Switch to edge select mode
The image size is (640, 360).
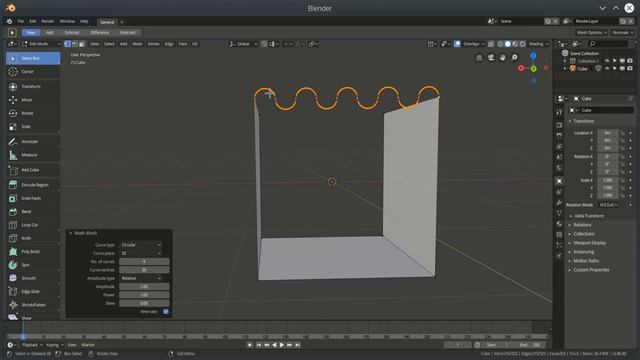pyautogui.click(x=74, y=44)
